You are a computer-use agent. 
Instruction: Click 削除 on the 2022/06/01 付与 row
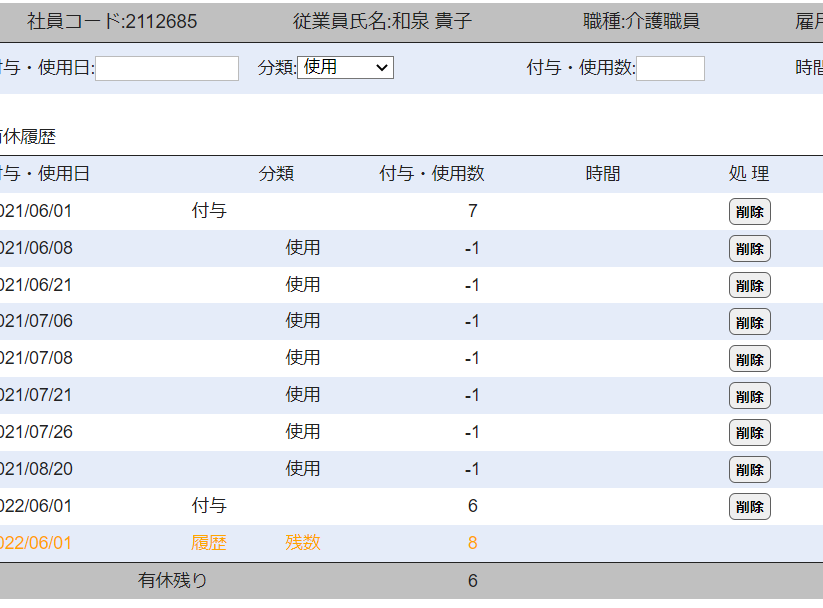point(749,507)
